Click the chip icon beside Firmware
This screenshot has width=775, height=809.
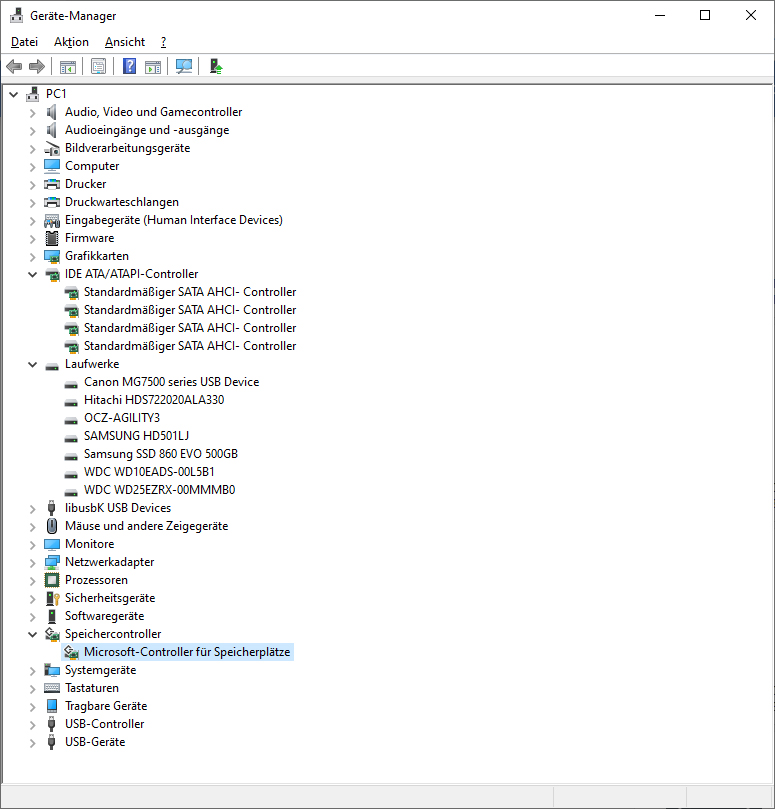click(x=52, y=238)
